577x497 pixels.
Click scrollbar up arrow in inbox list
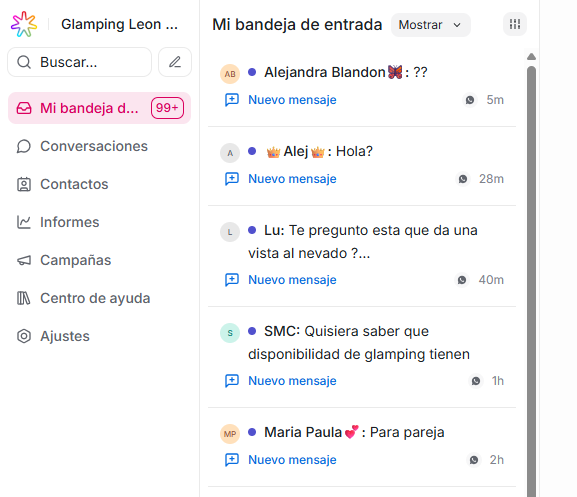531,56
